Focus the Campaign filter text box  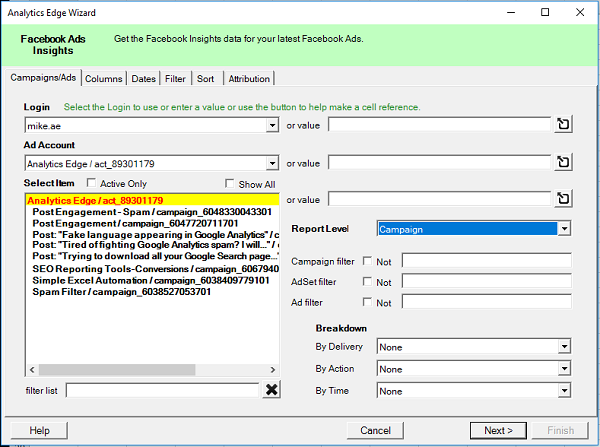click(487, 261)
